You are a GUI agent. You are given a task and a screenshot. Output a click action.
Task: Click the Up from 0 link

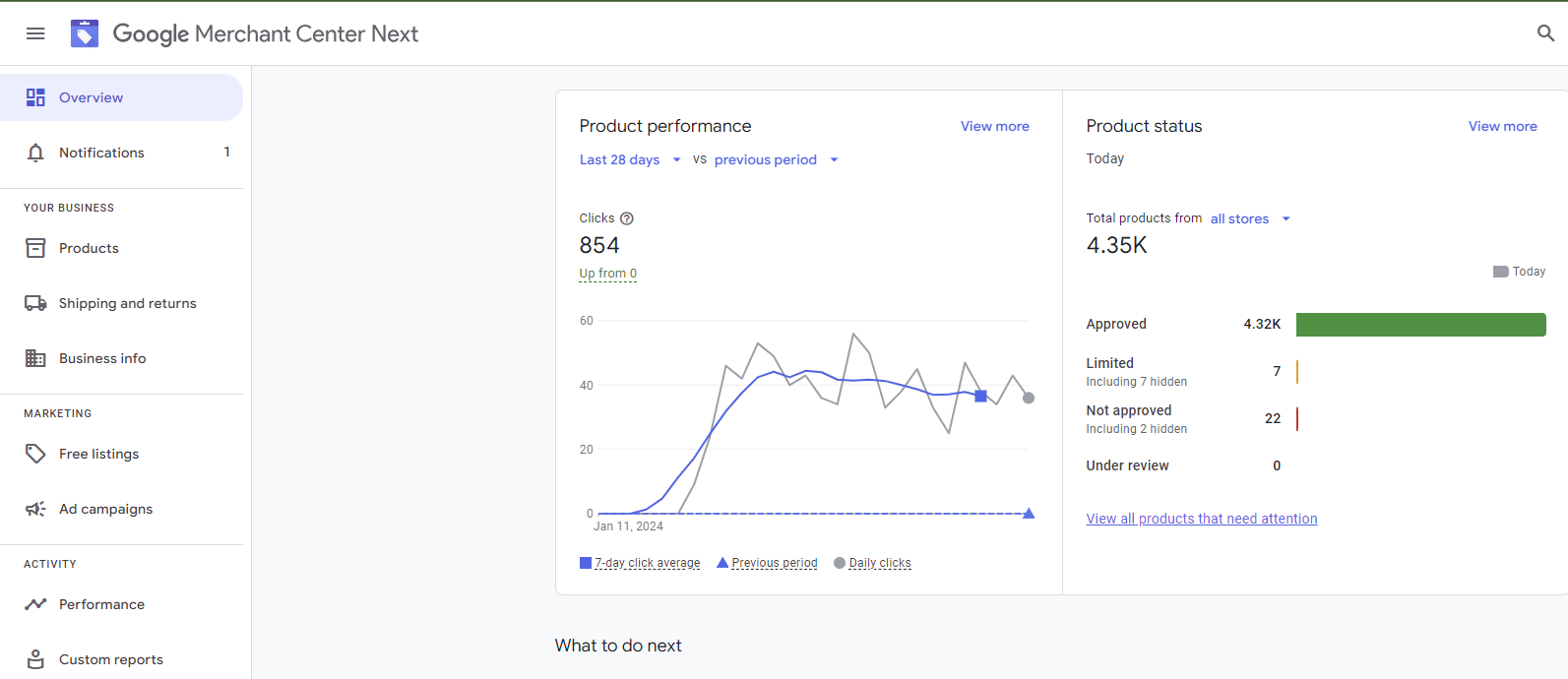607,274
